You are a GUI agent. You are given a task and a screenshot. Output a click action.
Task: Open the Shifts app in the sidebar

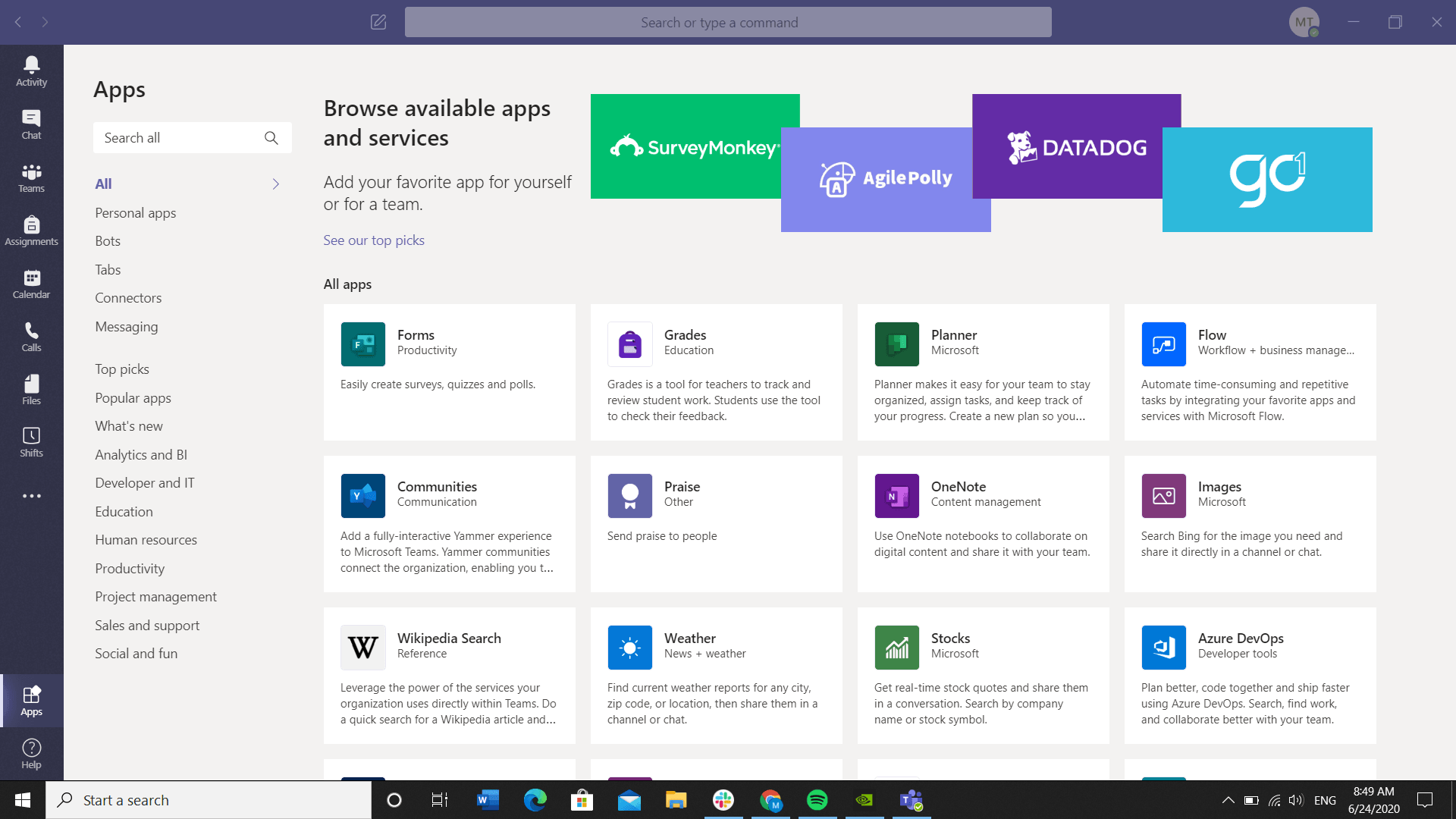point(31,441)
